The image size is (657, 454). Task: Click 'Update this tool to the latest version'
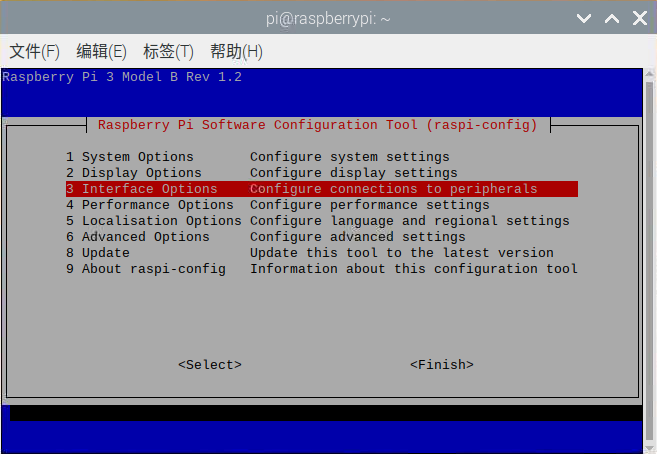402,253
